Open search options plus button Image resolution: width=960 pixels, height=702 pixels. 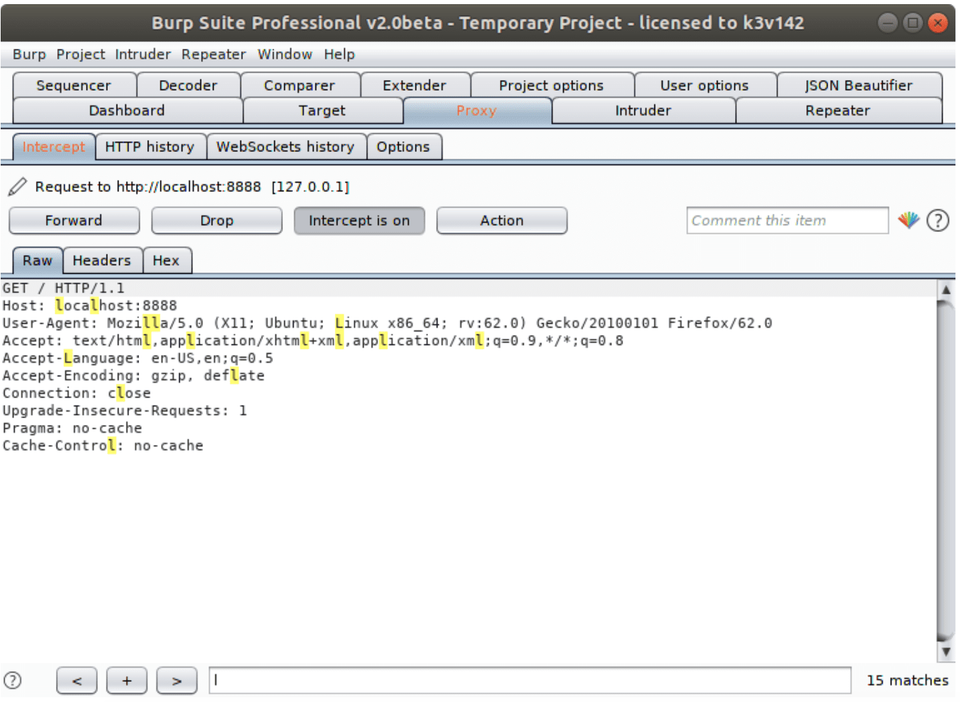[x=127, y=681]
